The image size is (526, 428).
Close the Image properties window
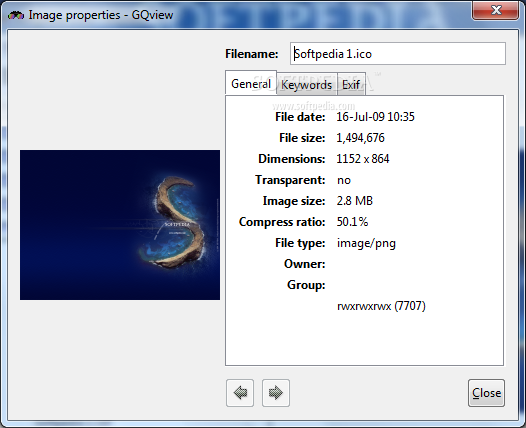pyautogui.click(x=495, y=10)
